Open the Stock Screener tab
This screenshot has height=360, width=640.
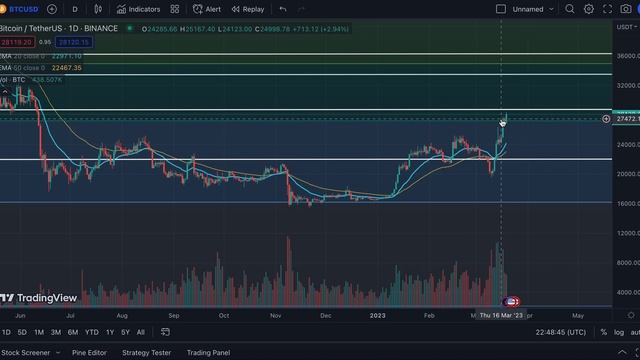[25, 353]
